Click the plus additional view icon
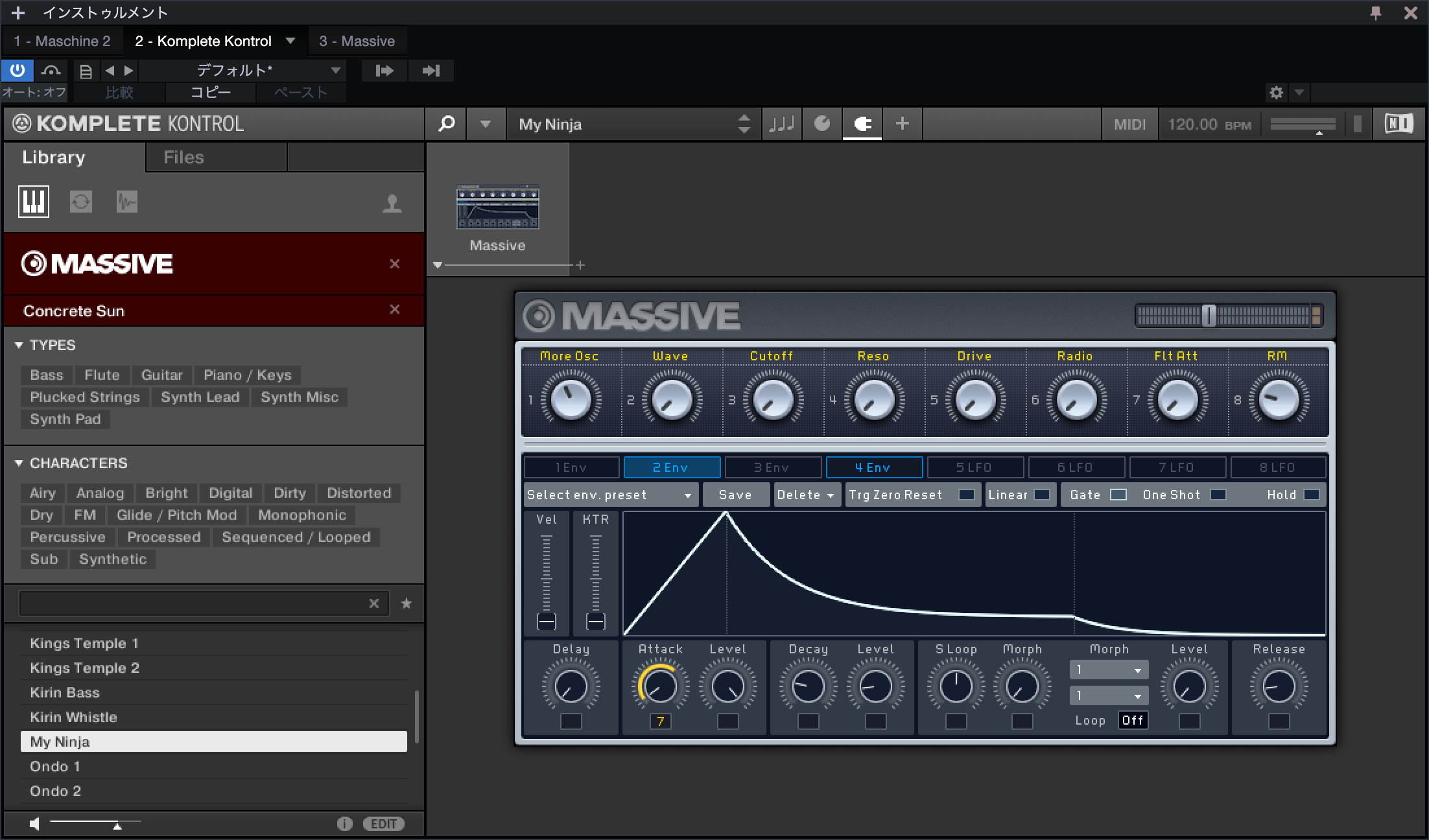 pyautogui.click(x=902, y=124)
